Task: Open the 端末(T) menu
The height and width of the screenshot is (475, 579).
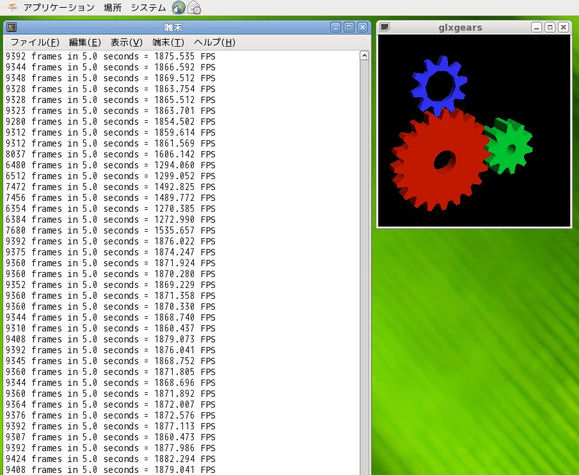Action: (x=168, y=42)
